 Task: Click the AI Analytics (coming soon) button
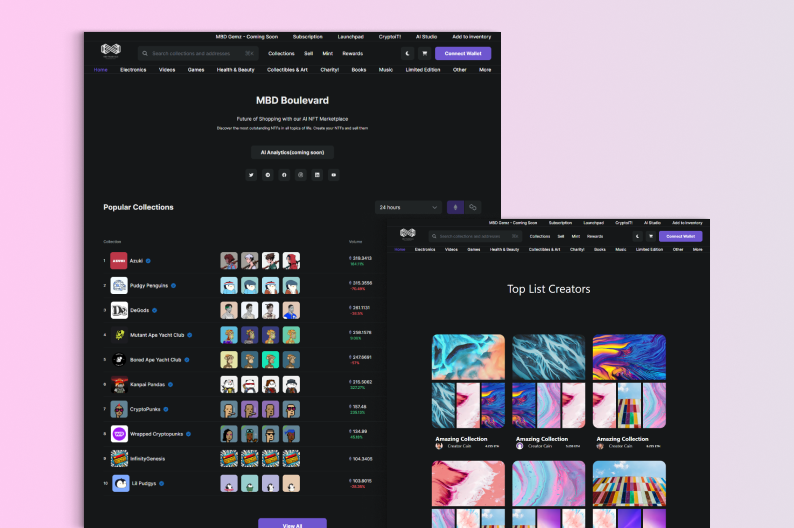tap(292, 152)
